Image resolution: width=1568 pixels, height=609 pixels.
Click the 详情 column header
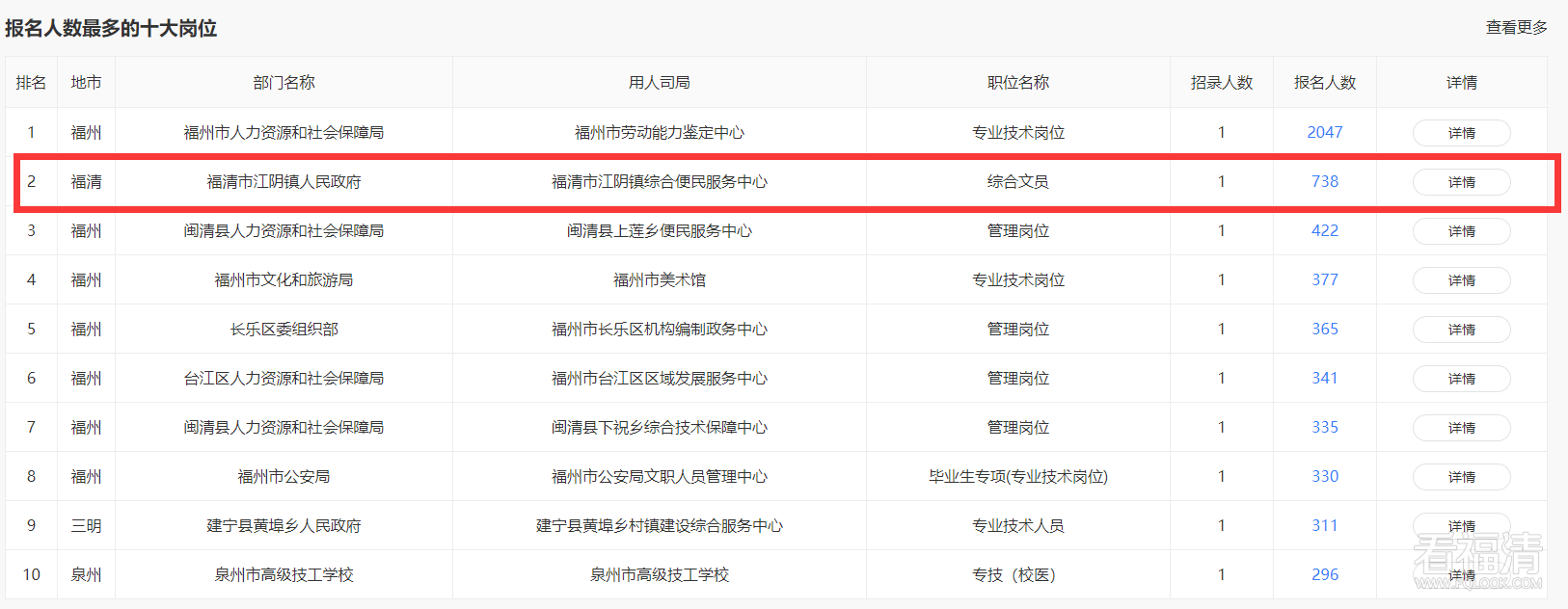tap(1462, 83)
